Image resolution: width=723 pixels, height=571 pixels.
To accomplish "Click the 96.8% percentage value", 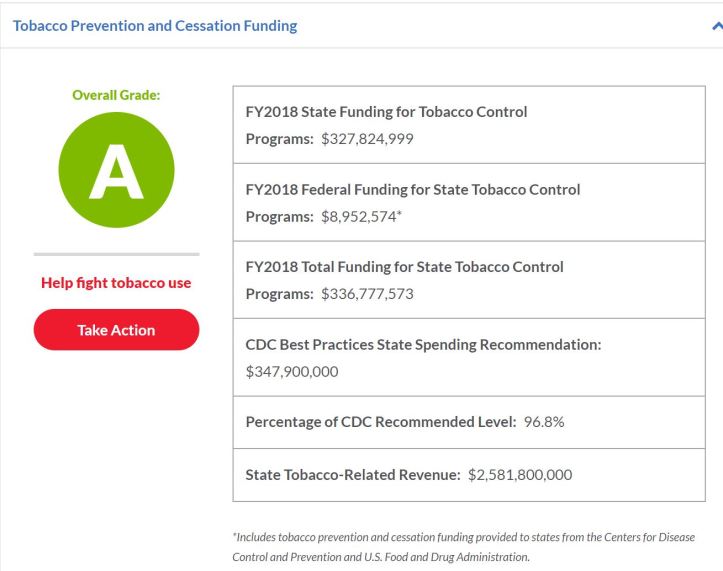I will [544, 422].
